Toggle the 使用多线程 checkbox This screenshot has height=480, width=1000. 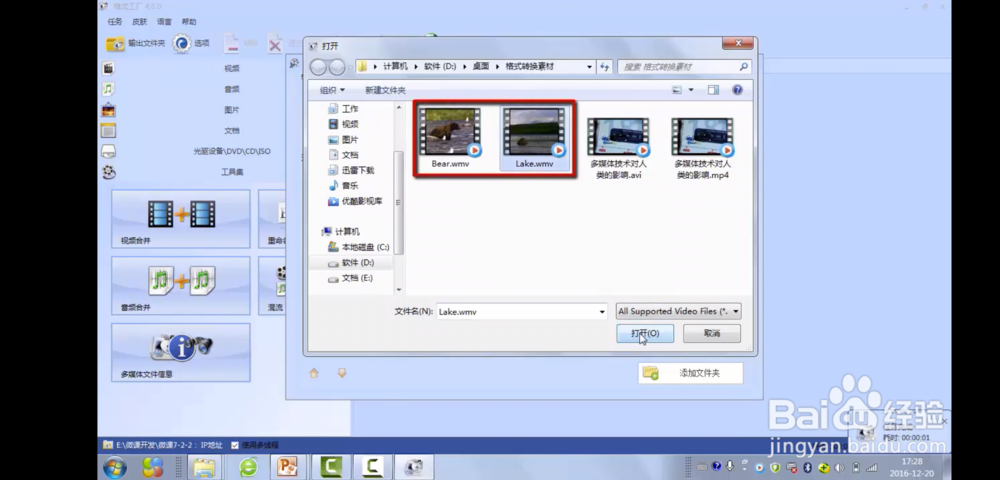235,445
